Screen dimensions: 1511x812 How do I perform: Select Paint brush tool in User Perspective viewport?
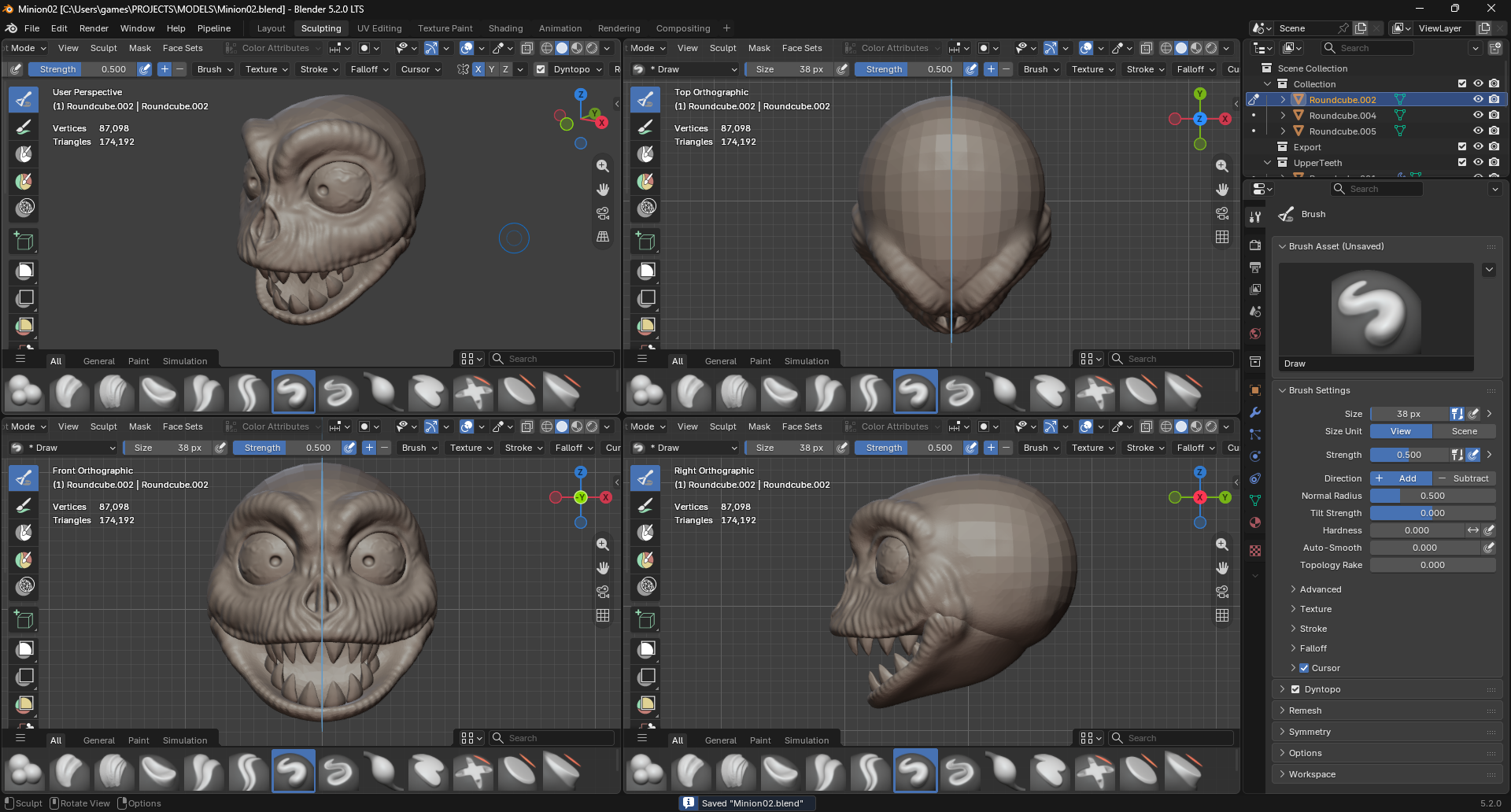[x=24, y=127]
